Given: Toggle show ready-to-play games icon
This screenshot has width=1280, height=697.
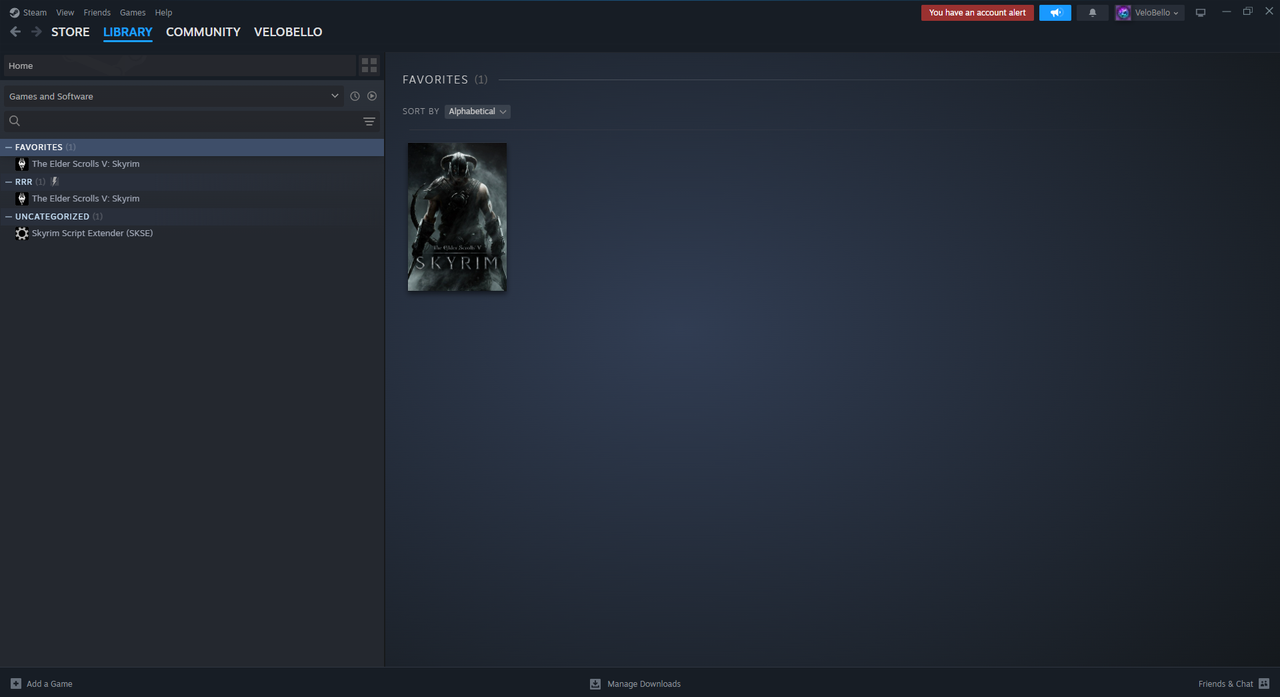Looking at the screenshot, I should (x=372, y=96).
